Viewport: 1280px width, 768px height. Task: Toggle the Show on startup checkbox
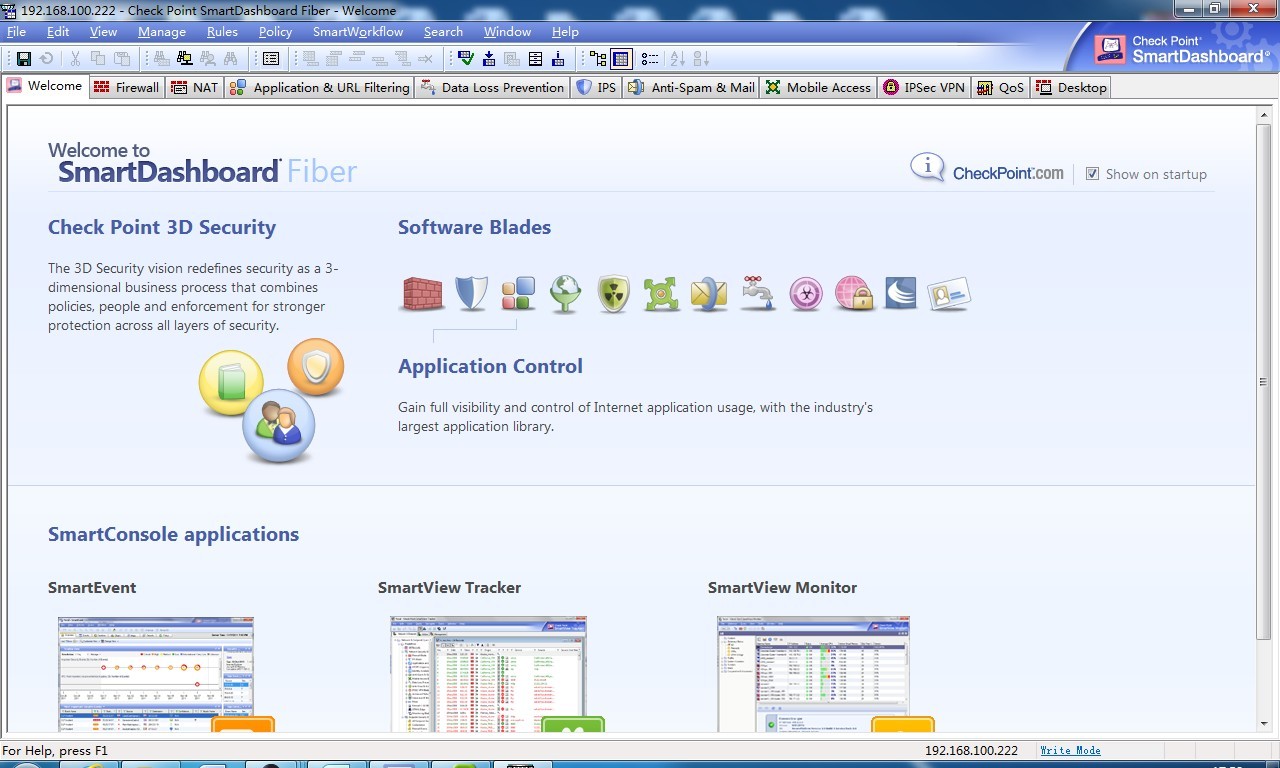pyautogui.click(x=1092, y=173)
